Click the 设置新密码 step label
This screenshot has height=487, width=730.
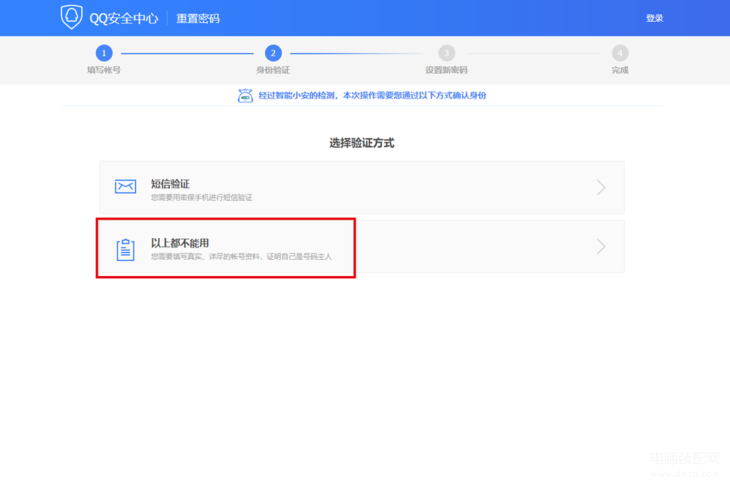[x=446, y=70]
